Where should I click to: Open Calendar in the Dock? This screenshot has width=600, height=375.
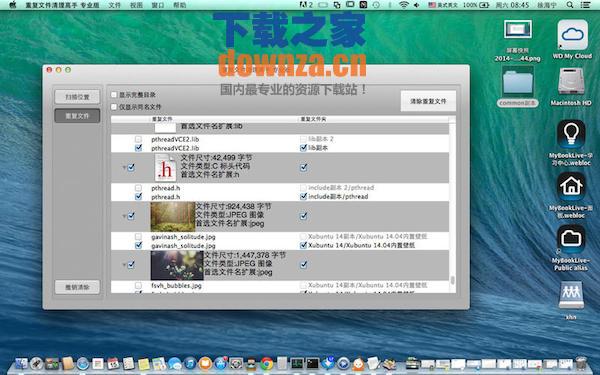click(113, 363)
